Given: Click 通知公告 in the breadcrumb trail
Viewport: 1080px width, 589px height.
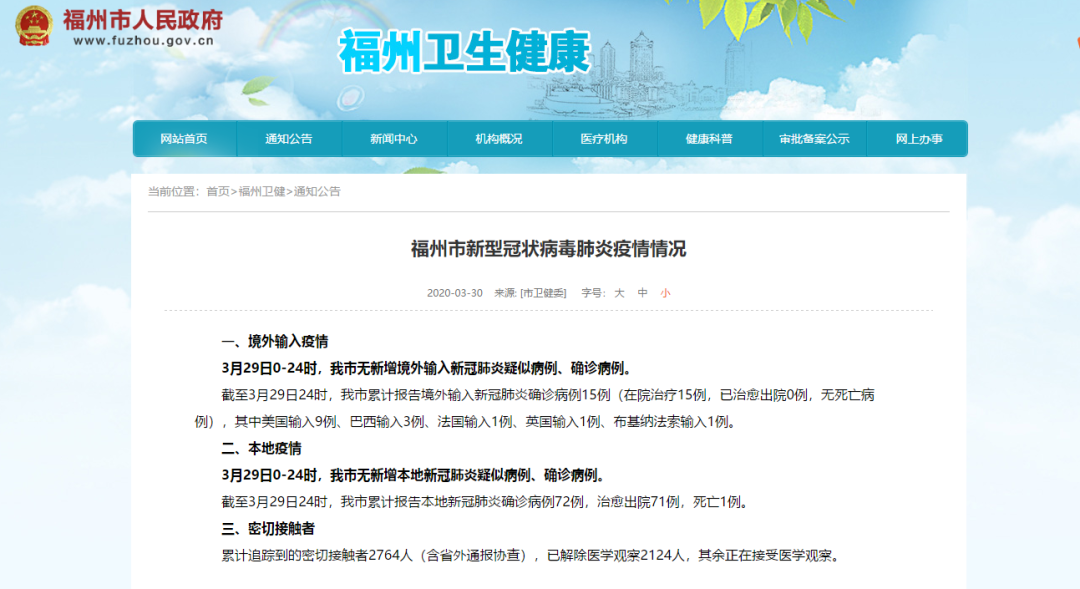Looking at the screenshot, I should click(319, 191).
